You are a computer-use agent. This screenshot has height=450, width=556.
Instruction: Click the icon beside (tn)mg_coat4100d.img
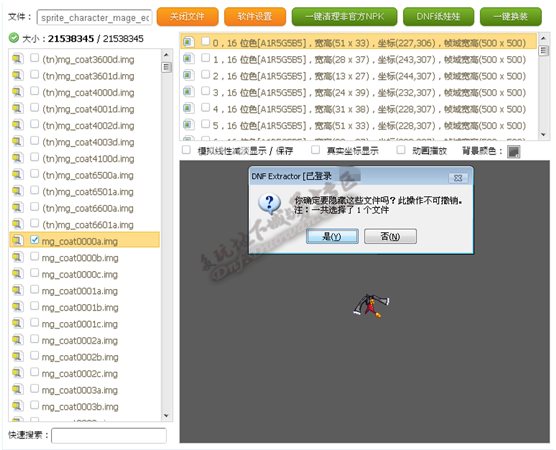(x=17, y=158)
